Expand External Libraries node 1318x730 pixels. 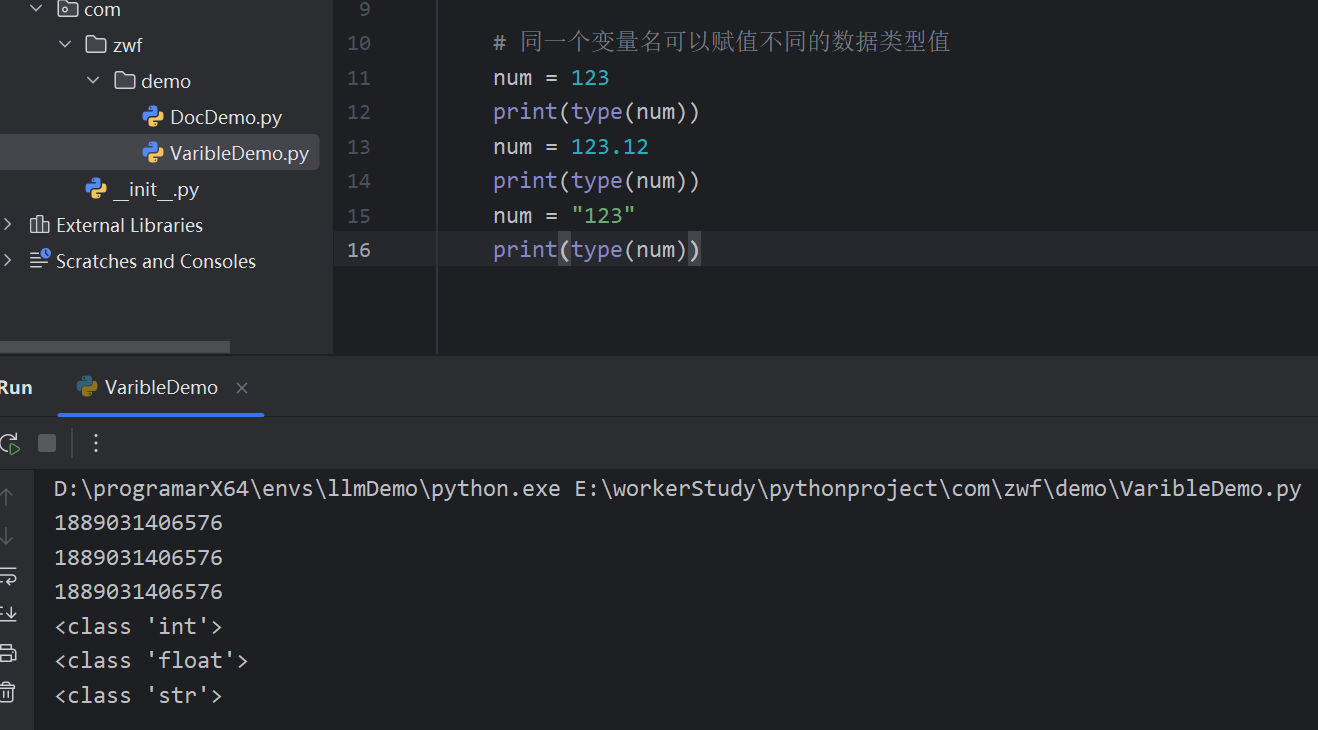(8, 225)
